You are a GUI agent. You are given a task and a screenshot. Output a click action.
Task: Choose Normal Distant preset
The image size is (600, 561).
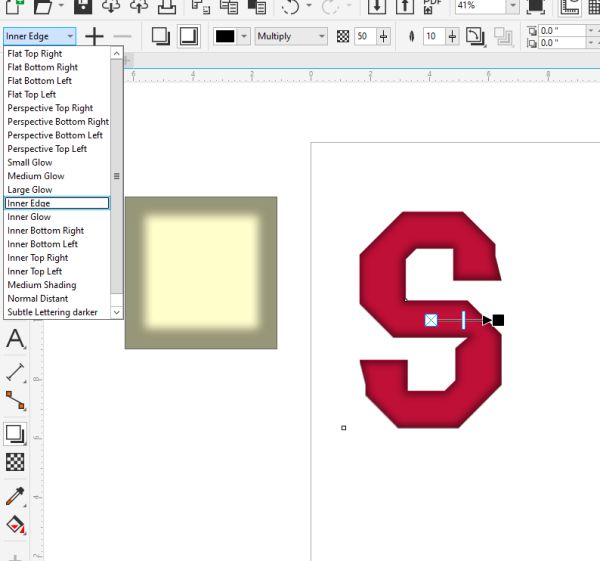point(57,298)
